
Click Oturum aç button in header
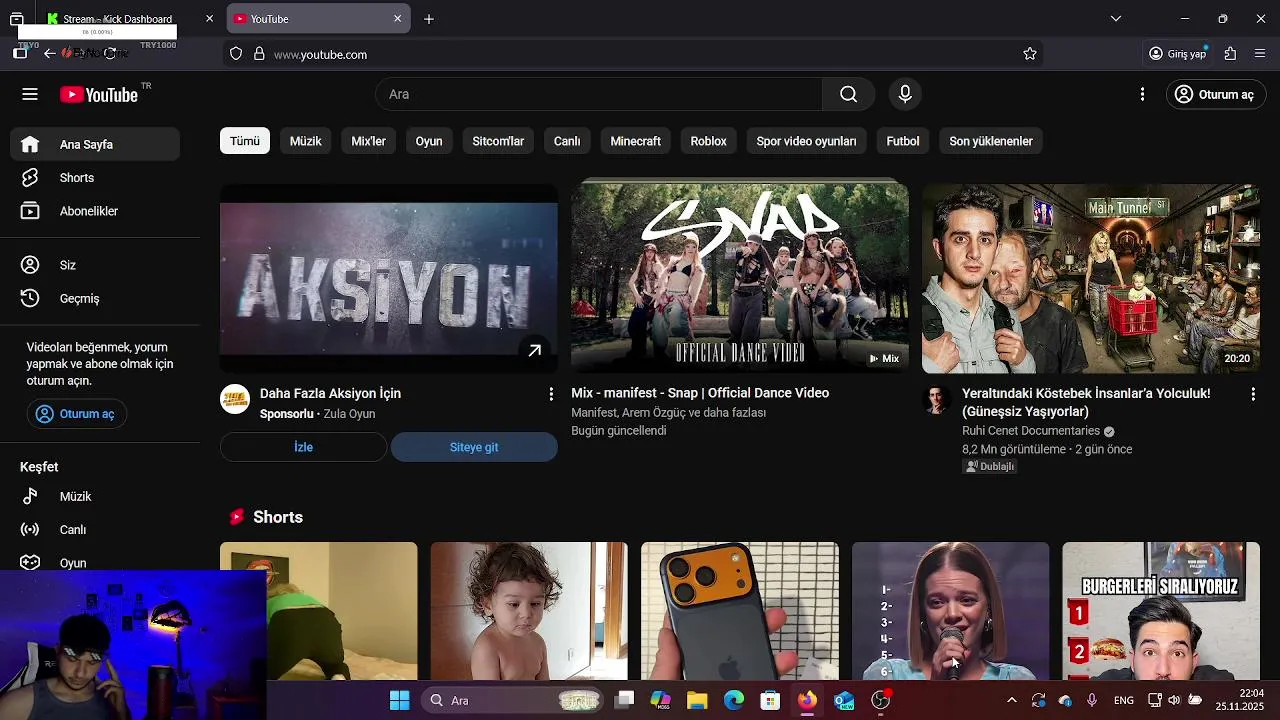click(1216, 94)
